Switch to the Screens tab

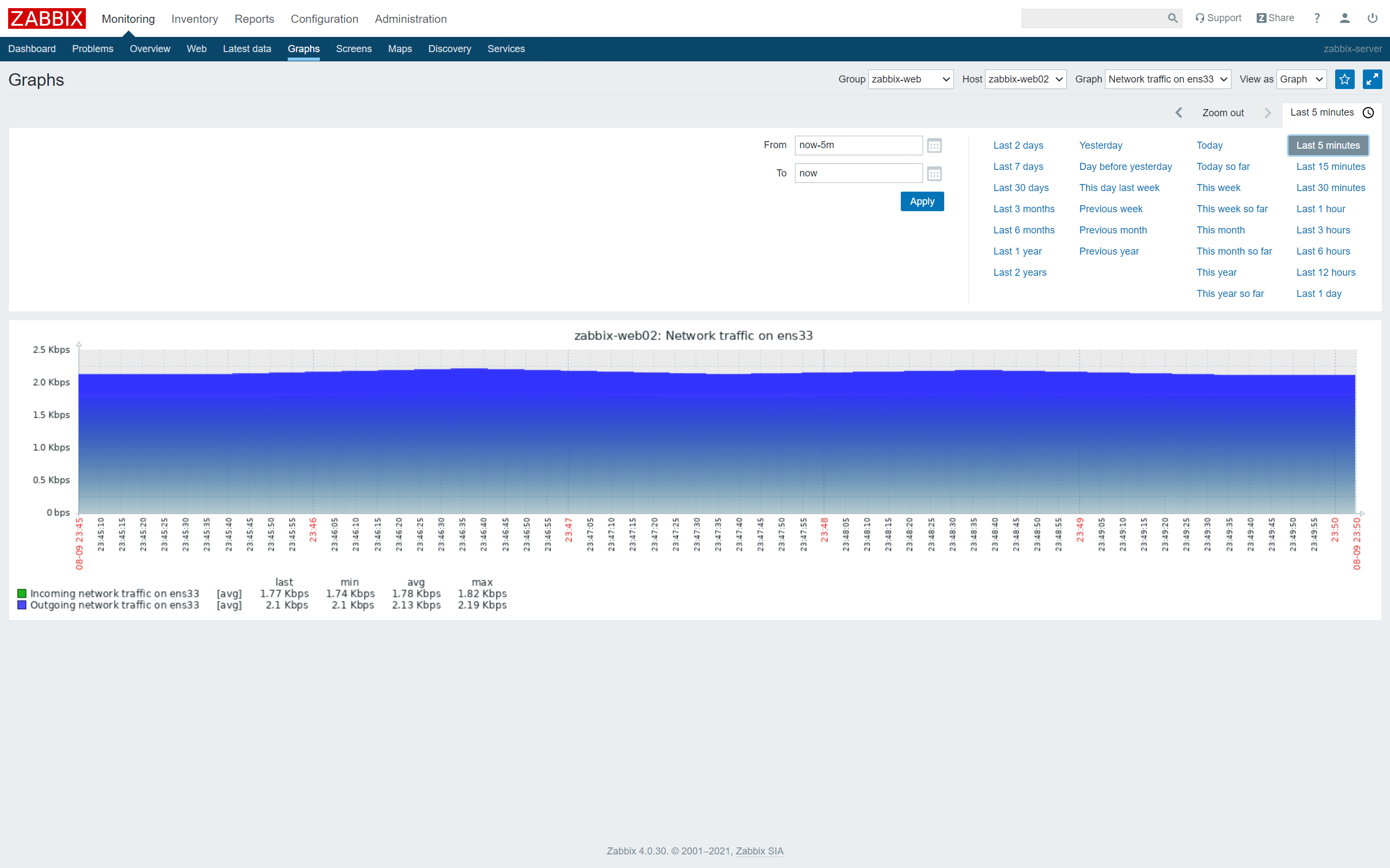[x=353, y=49]
